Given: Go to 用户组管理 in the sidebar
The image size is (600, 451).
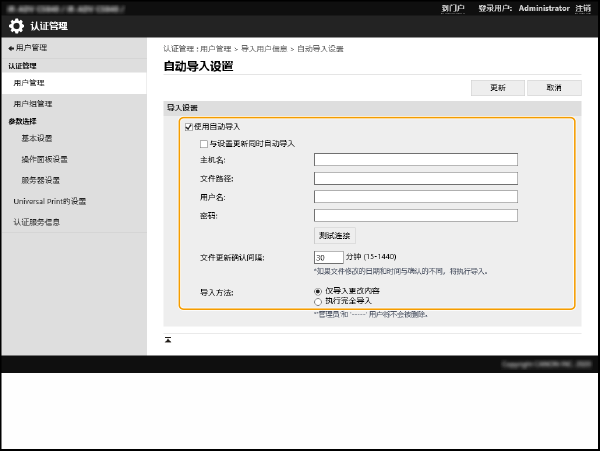Looking at the screenshot, I should pyautogui.click(x=33, y=103).
